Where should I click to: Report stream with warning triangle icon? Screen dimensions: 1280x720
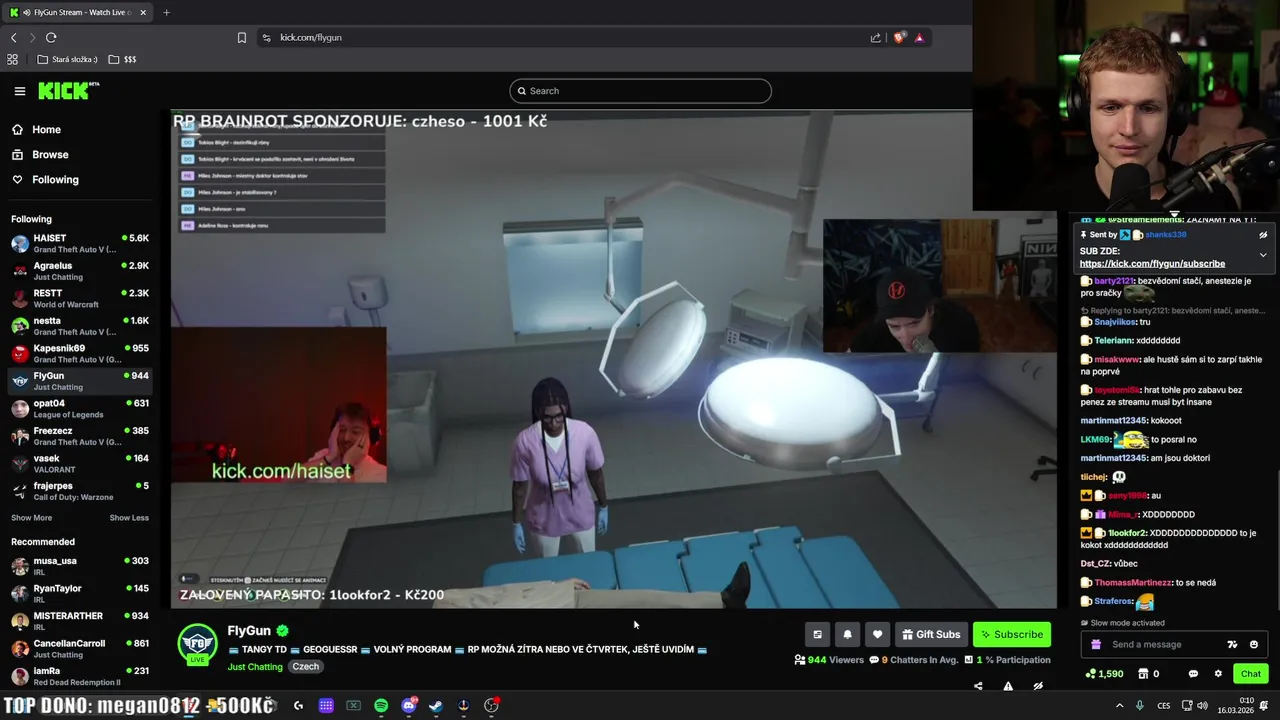tap(1008, 686)
